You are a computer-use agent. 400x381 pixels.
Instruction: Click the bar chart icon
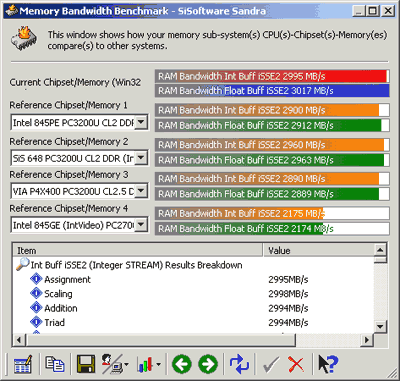pyautogui.click(x=145, y=365)
